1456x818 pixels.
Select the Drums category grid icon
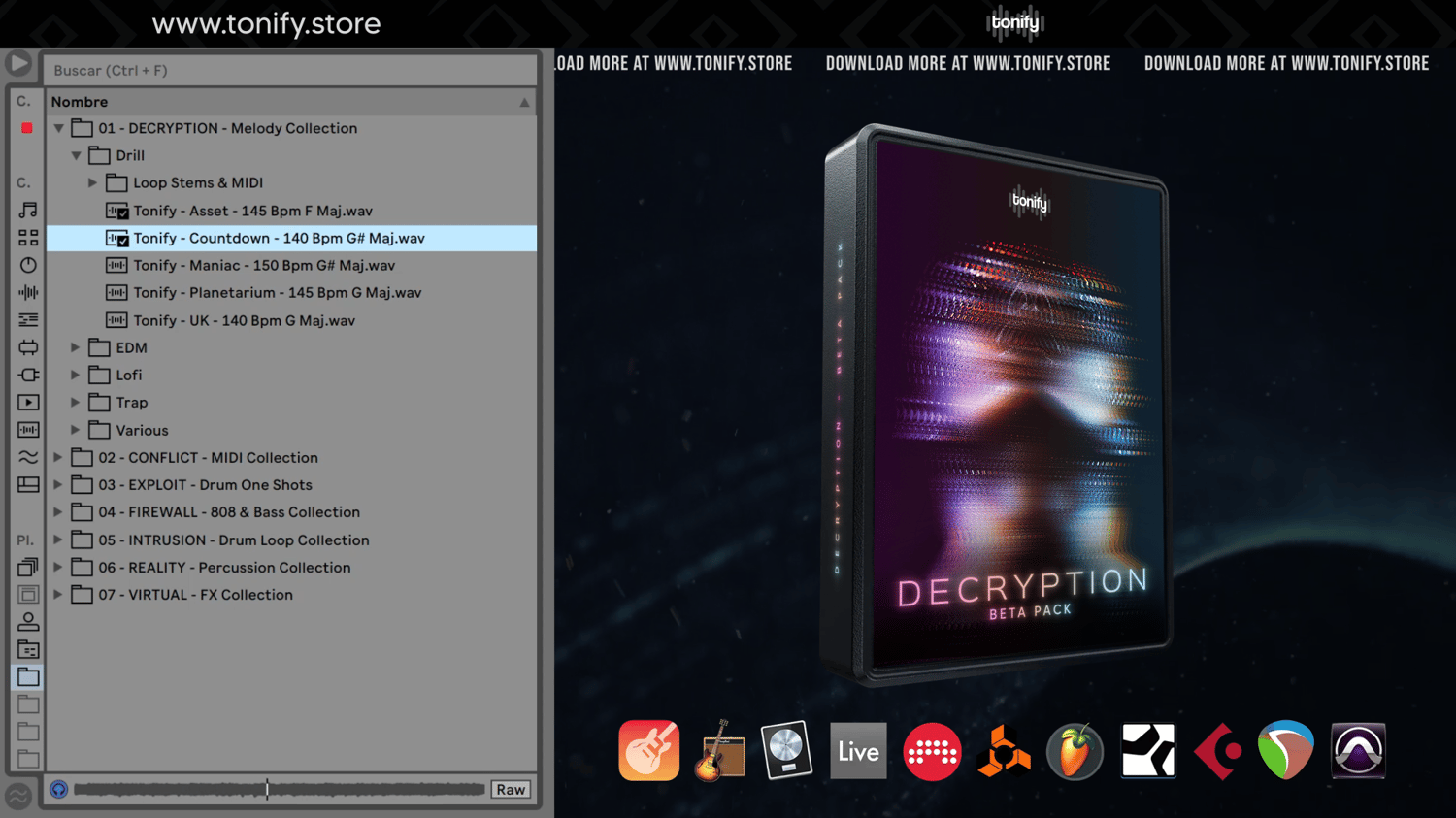(28, 238)
